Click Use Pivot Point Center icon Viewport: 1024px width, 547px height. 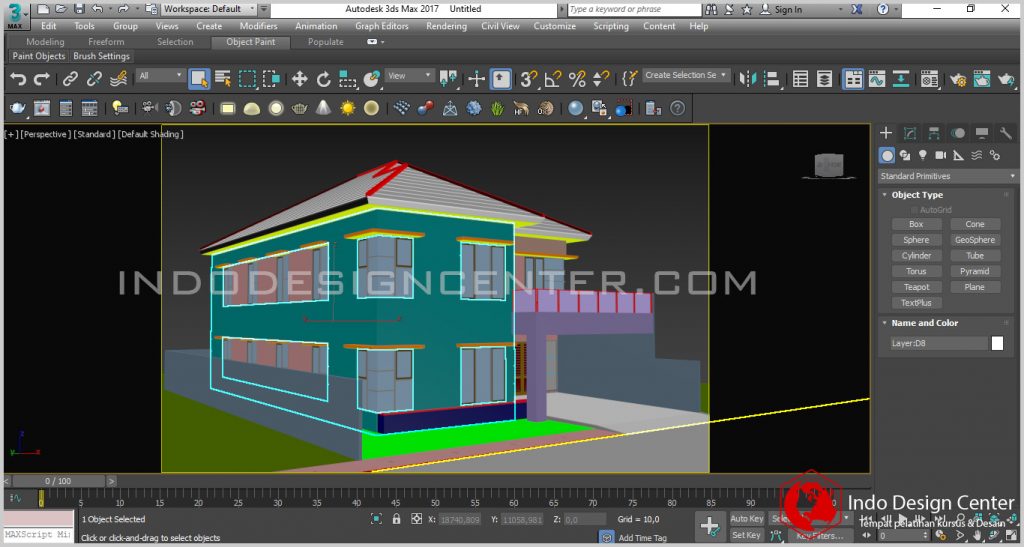(x=449, y=79)
